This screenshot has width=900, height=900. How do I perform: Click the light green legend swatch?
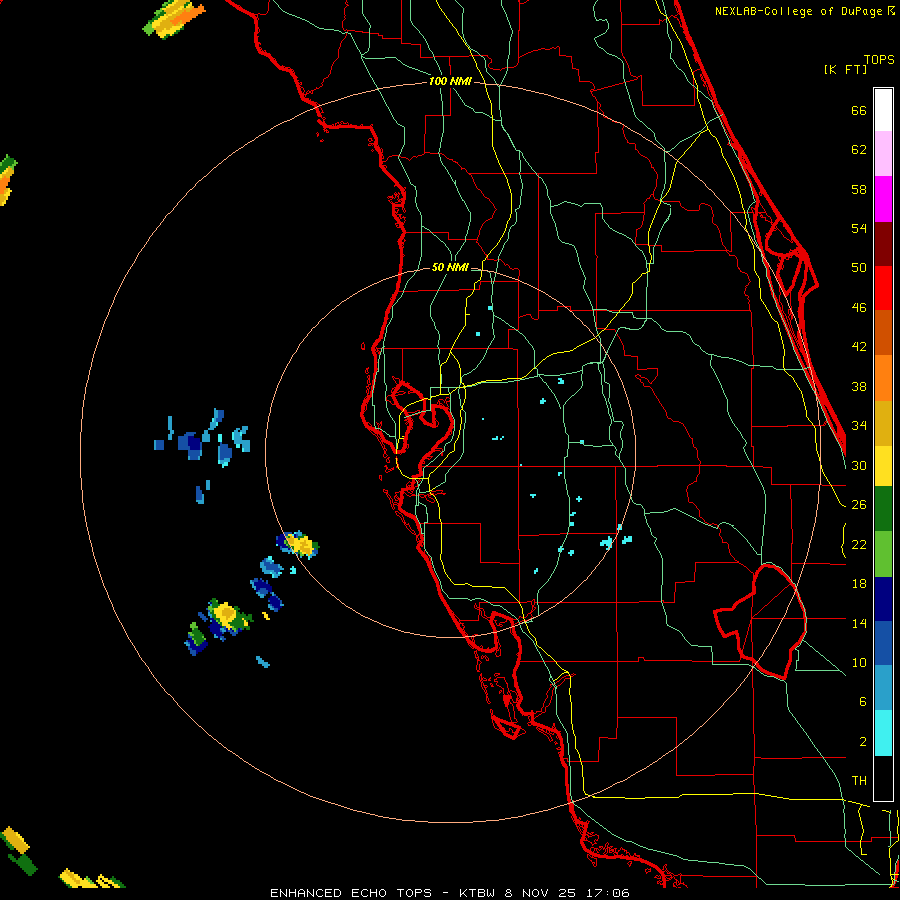(x=883, y=554)
